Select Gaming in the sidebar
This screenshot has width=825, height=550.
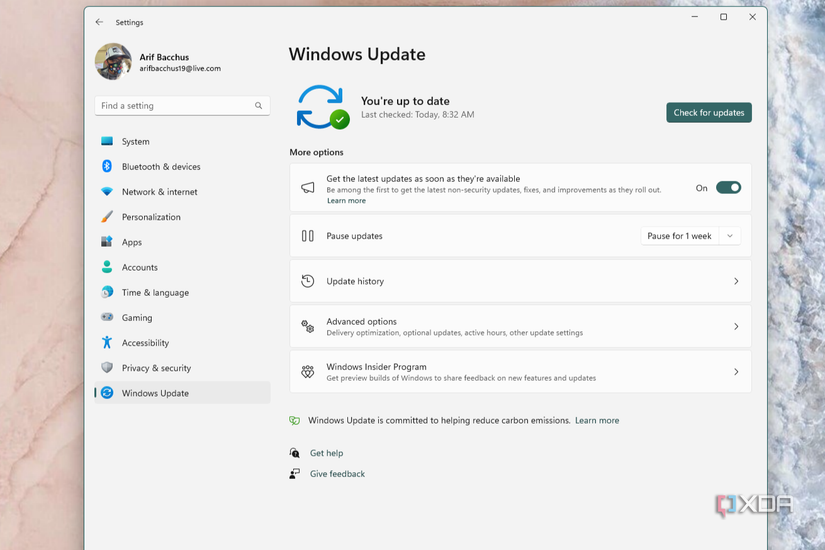pos(183,317)
